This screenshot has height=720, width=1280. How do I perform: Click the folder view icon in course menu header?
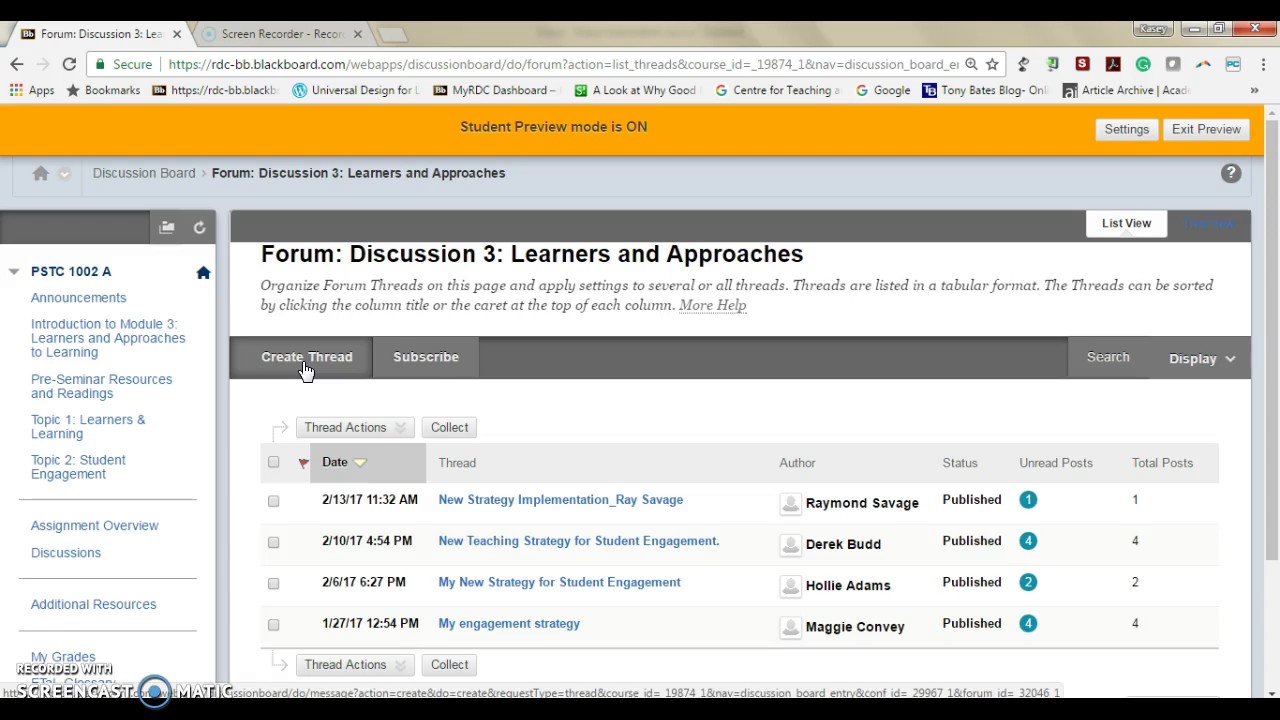click(x=167, y=228)
